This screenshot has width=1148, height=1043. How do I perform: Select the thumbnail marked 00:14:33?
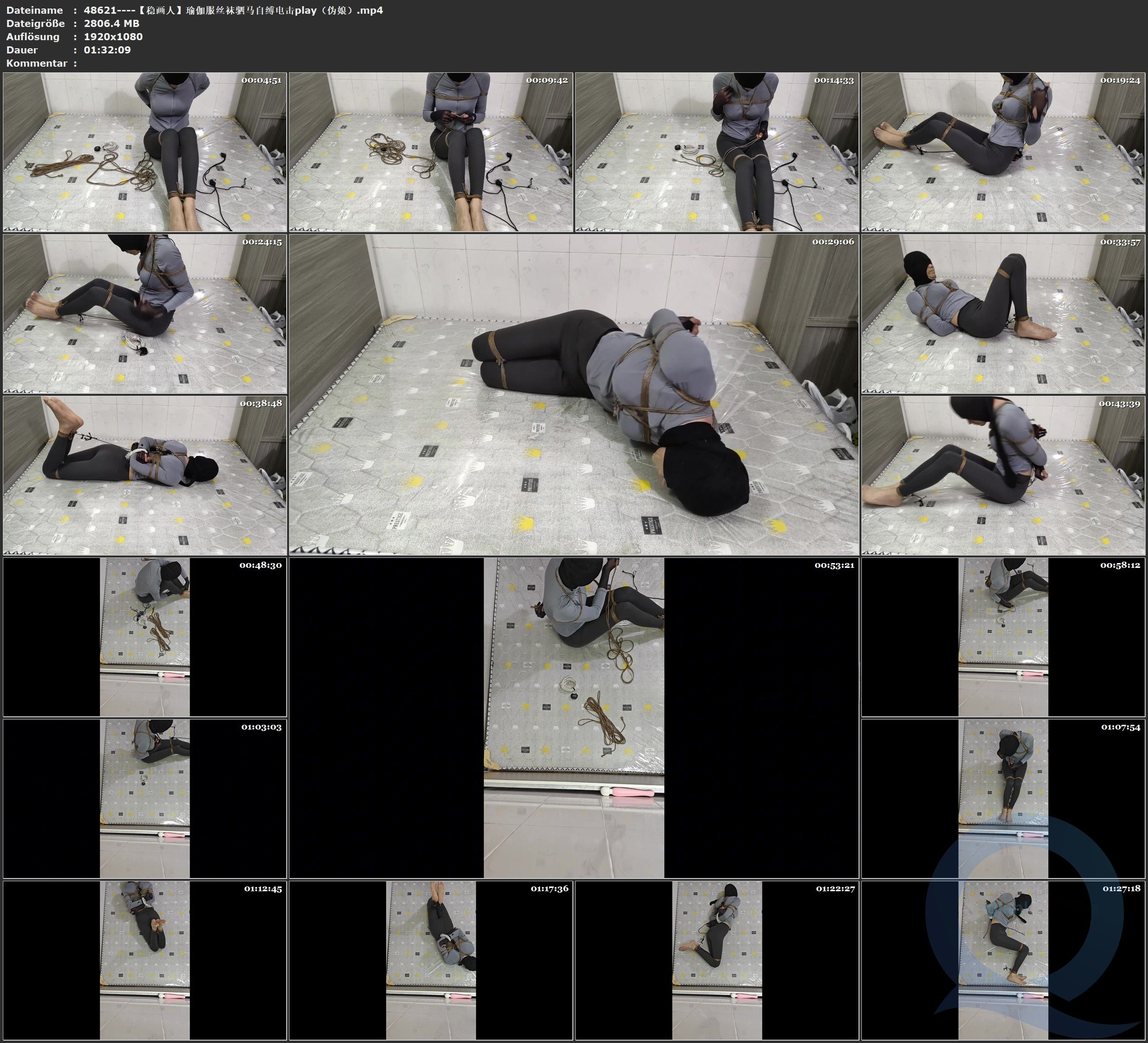716,151
